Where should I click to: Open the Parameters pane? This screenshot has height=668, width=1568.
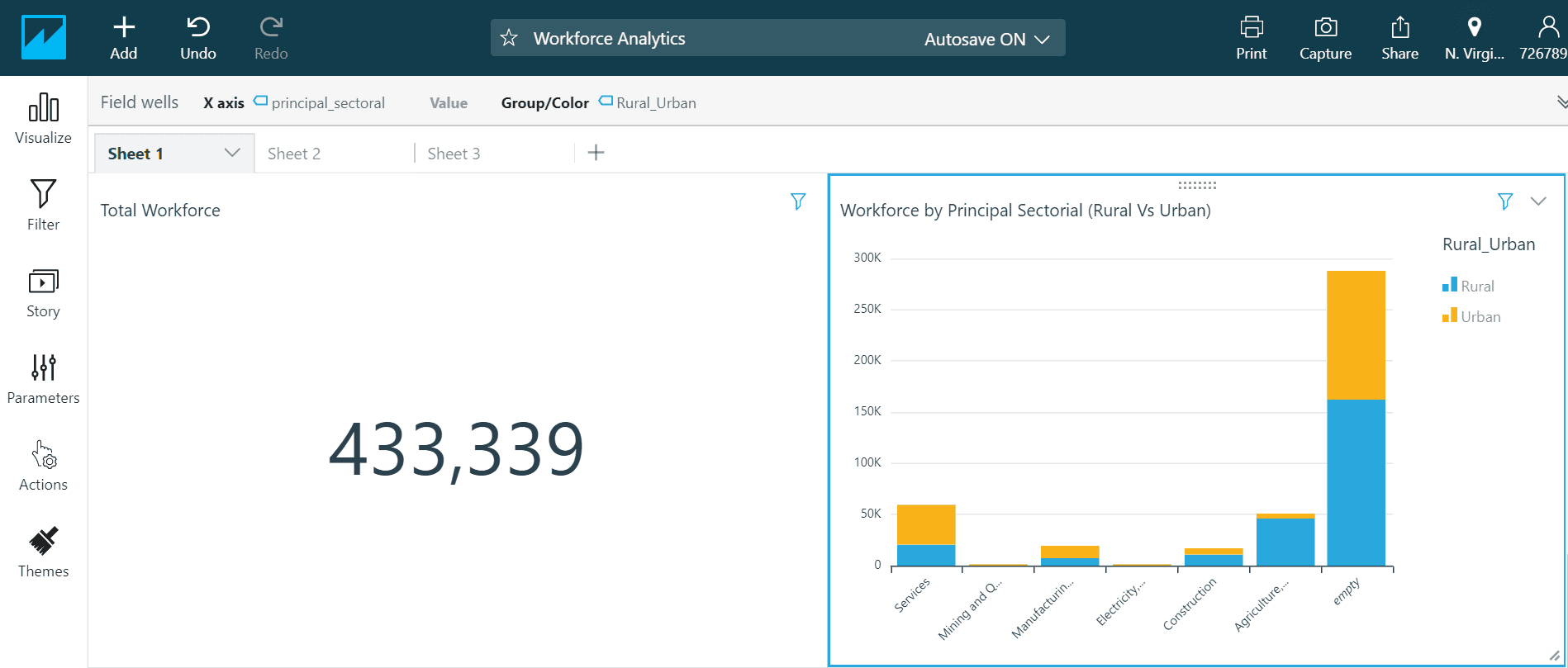point(43,380)
